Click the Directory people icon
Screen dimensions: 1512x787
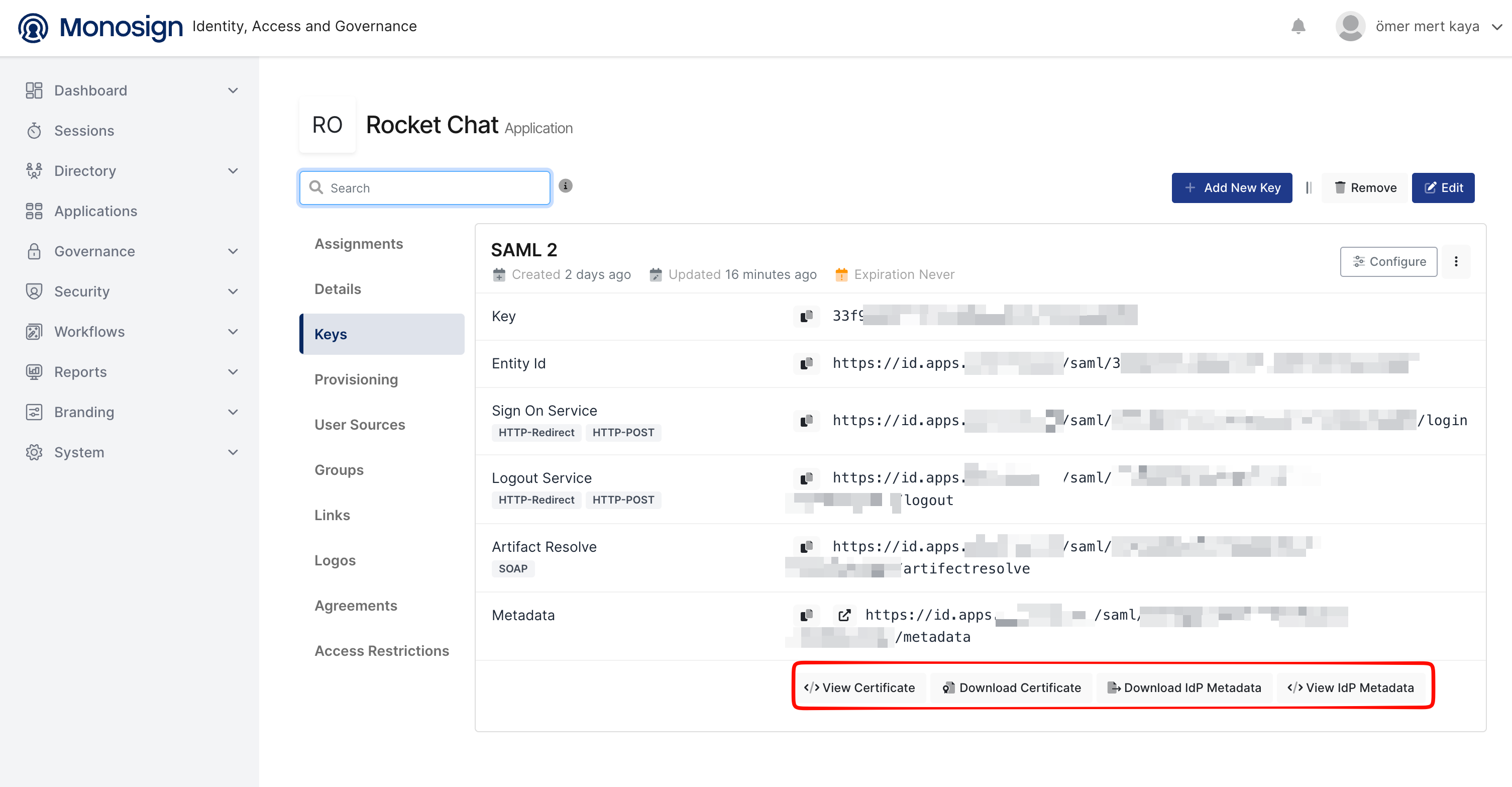click(x=34, y=171)
